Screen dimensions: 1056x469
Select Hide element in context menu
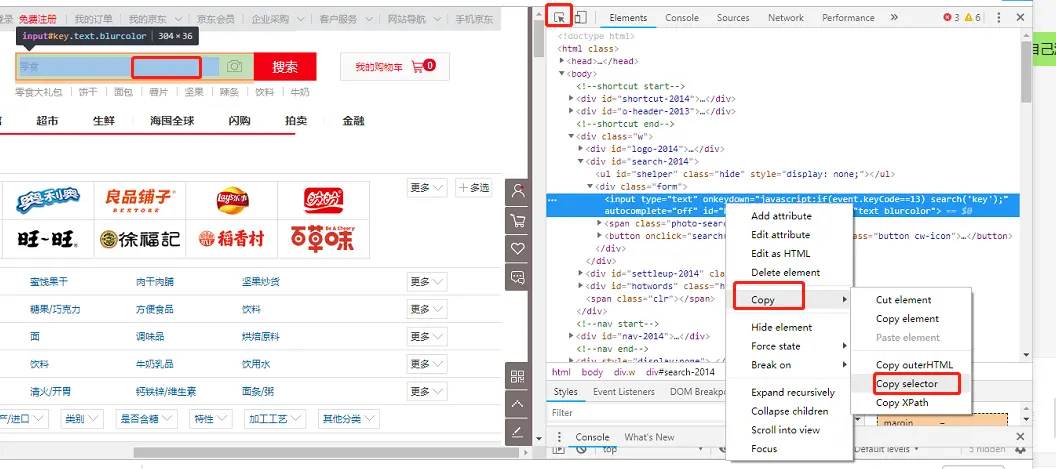[781, 327]
